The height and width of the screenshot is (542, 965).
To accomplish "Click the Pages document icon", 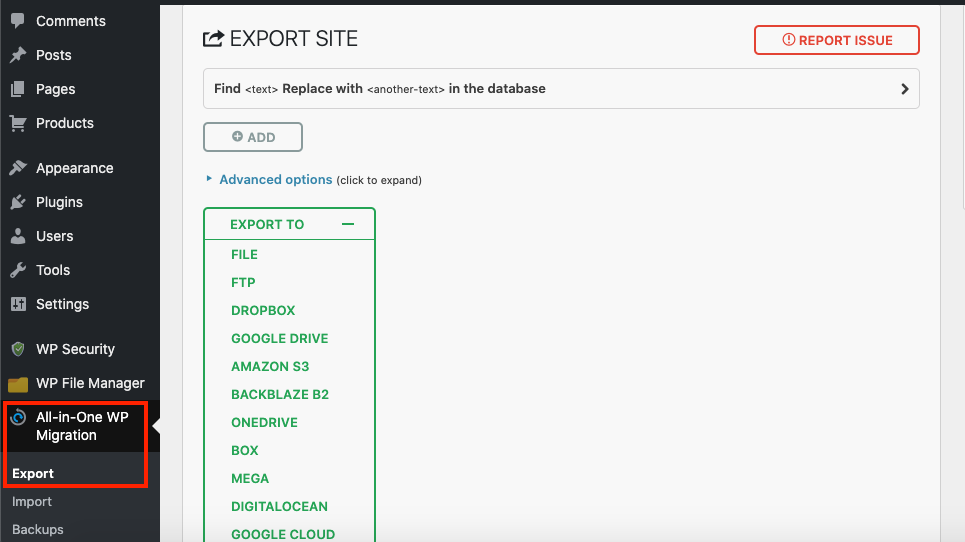I will [18, 89].
